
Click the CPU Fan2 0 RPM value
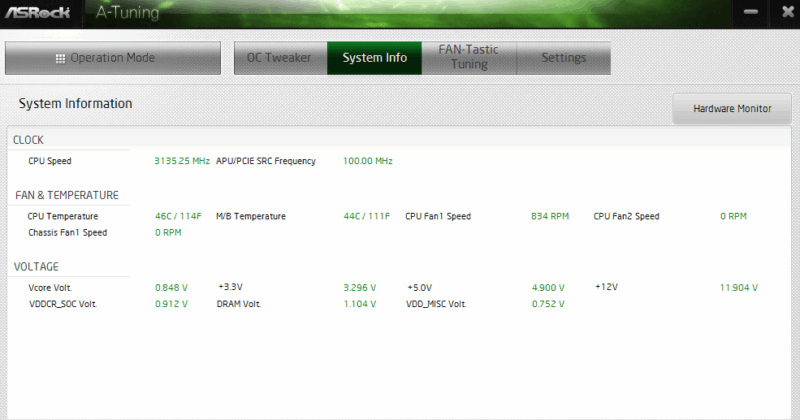733,216
